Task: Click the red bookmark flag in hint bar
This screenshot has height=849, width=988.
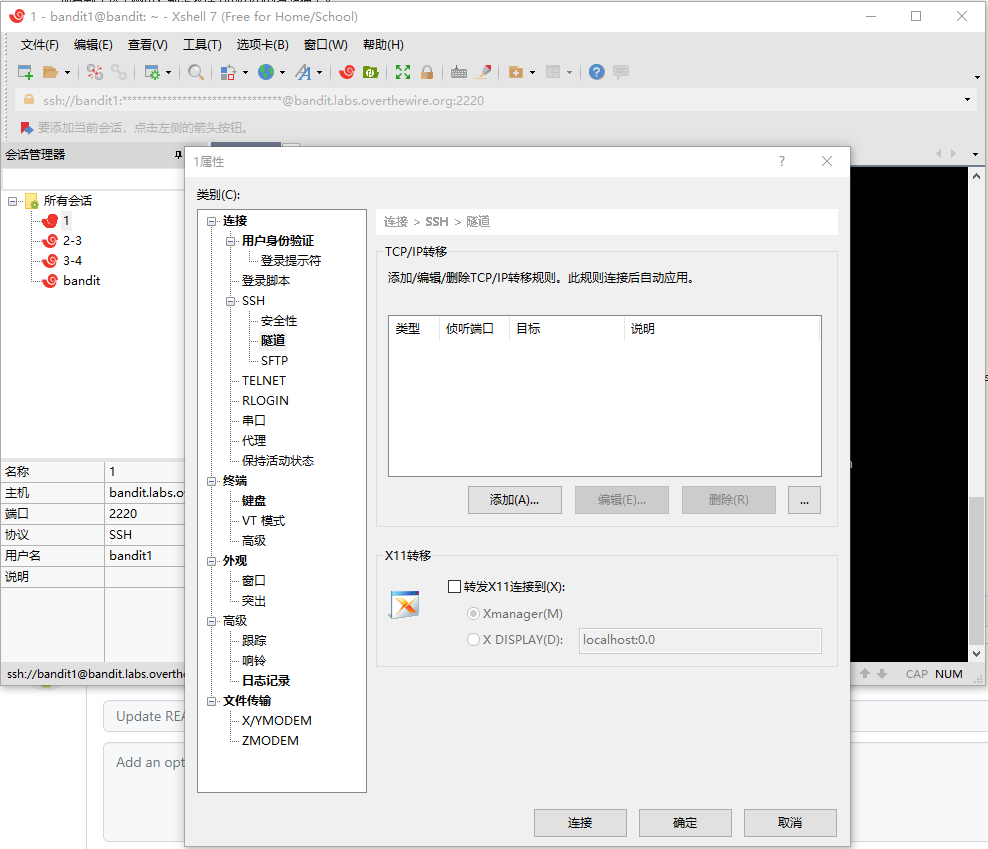Action: click(26, 128)
